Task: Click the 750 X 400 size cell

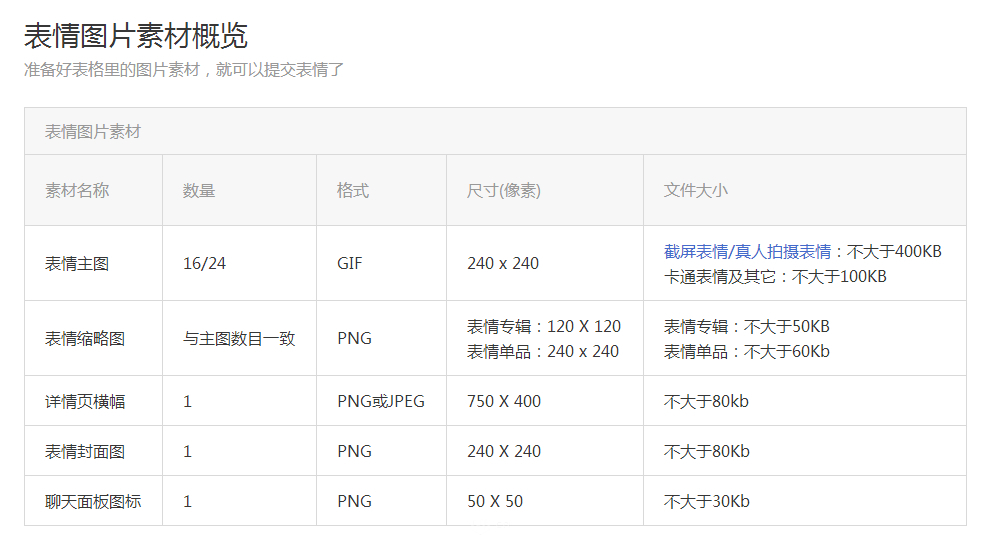Action: click(545, 402)
